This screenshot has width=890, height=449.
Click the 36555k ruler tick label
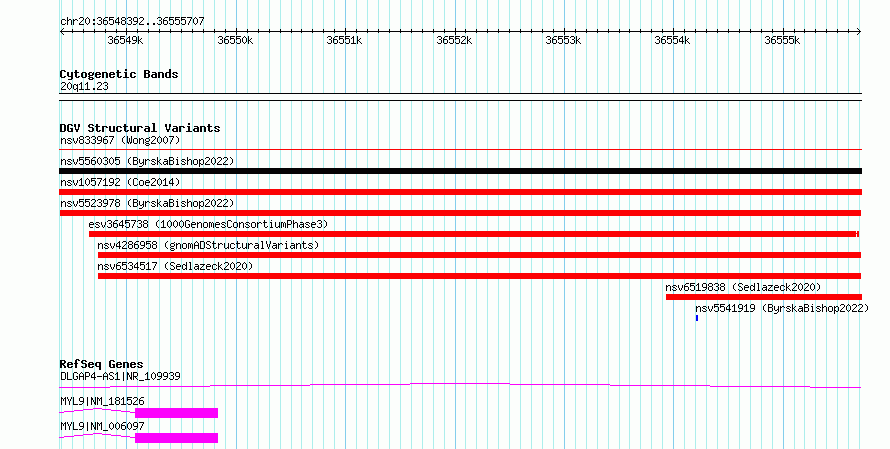(x=782, y=40)
